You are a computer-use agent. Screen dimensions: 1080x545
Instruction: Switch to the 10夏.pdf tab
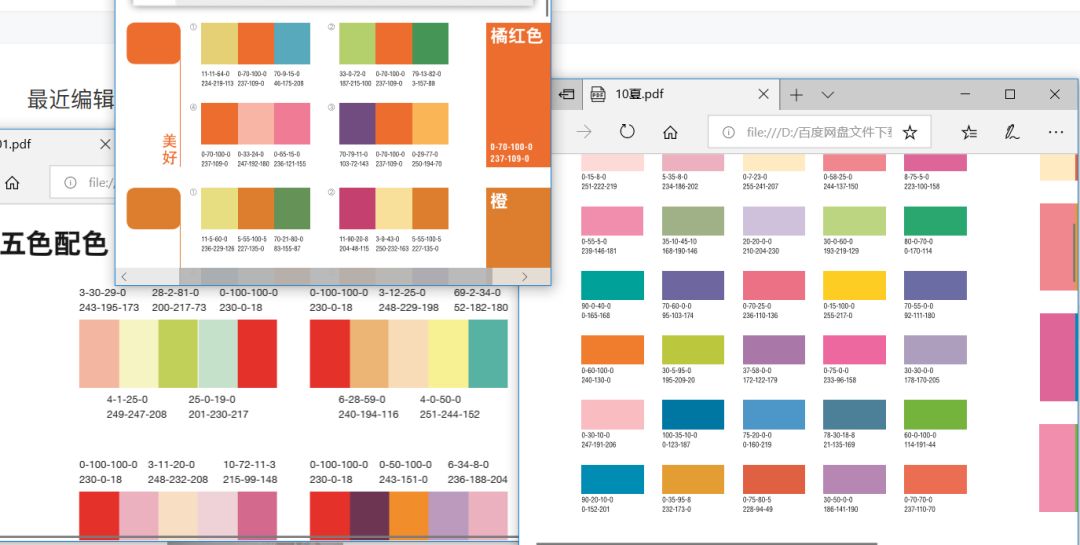coord(660,95)
